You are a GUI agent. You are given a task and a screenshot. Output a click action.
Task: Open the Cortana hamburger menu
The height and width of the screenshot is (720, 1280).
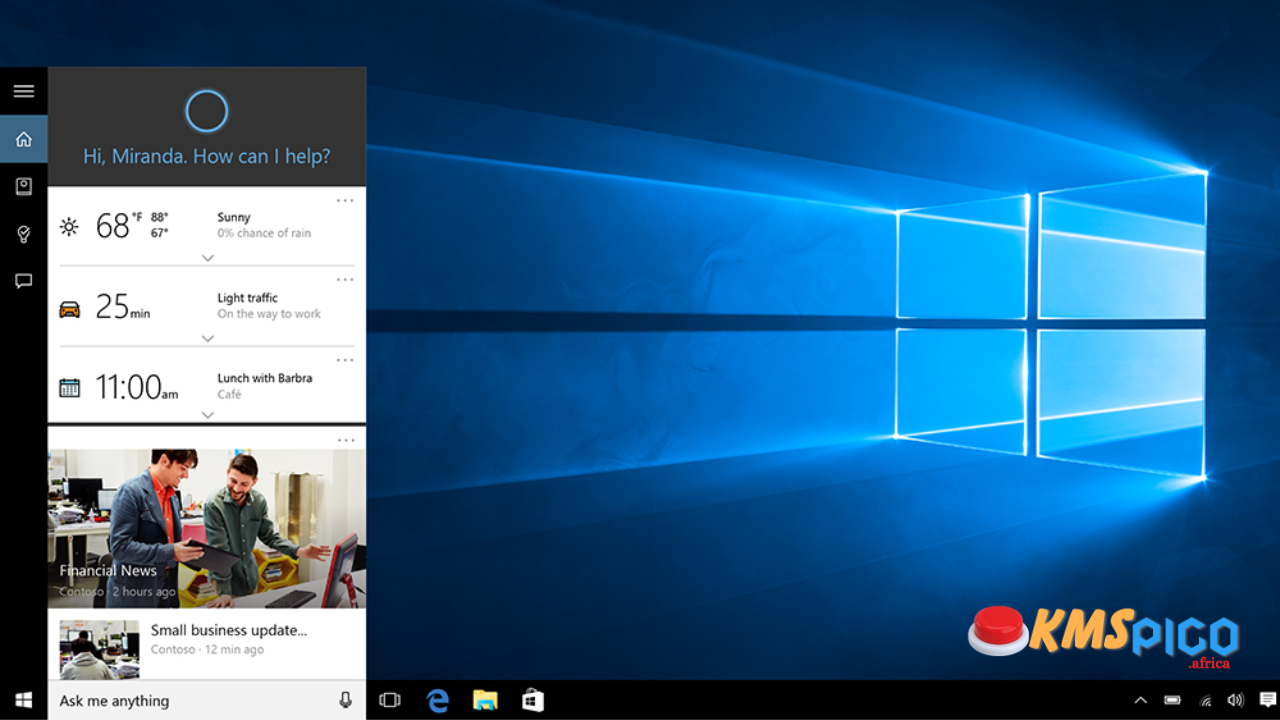[24, 91]
